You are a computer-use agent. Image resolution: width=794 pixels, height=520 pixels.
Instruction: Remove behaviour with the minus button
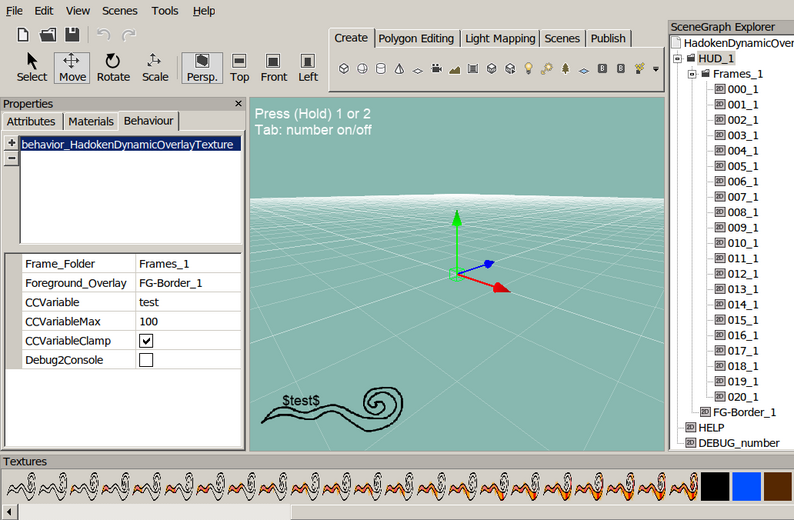[x=12, y=158]
